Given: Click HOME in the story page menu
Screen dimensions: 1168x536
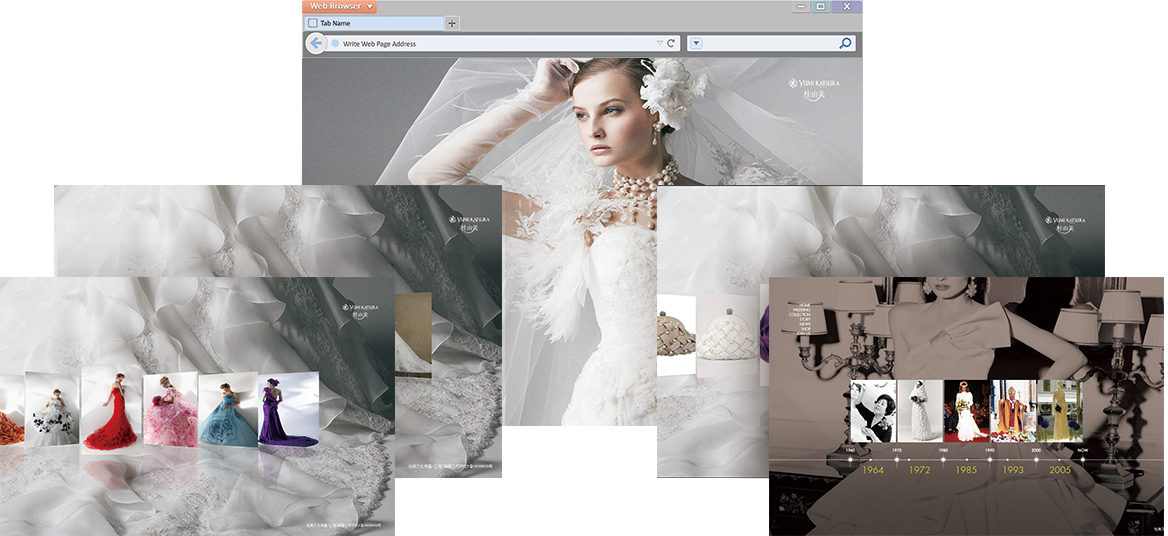Looking at the screenshot, I should coord(804,305).
